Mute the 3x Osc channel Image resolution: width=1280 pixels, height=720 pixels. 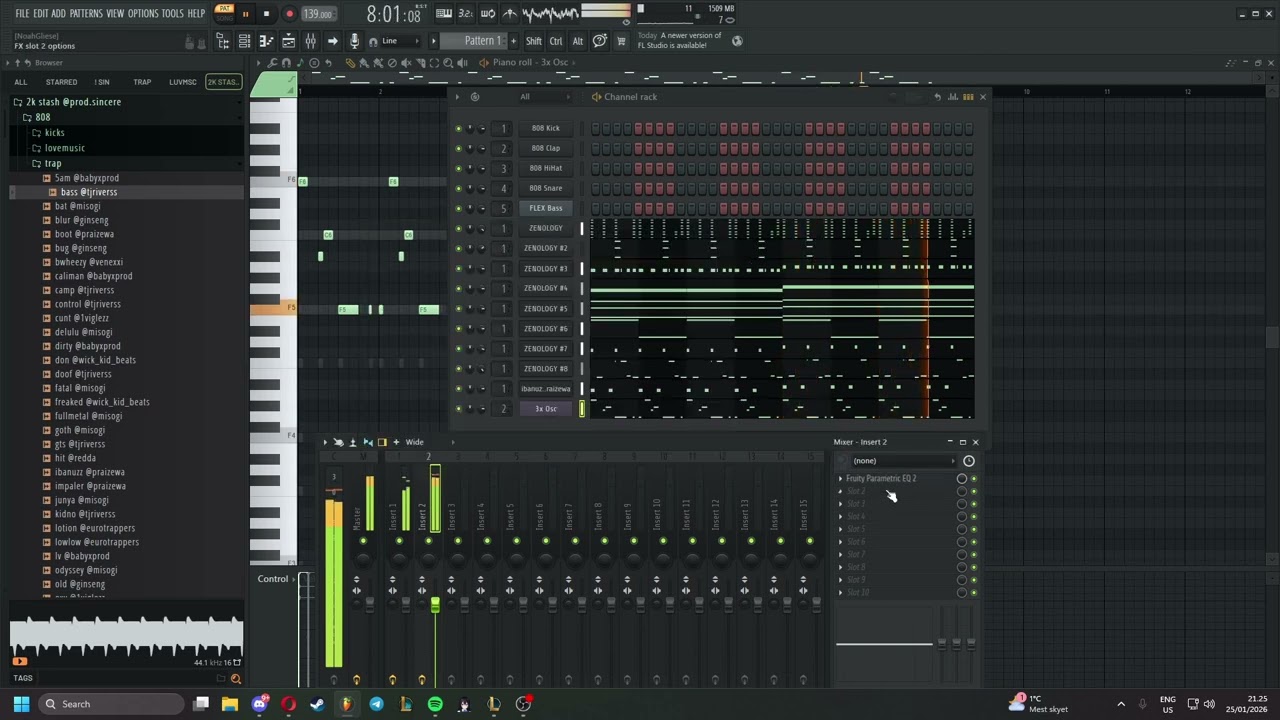458,408
